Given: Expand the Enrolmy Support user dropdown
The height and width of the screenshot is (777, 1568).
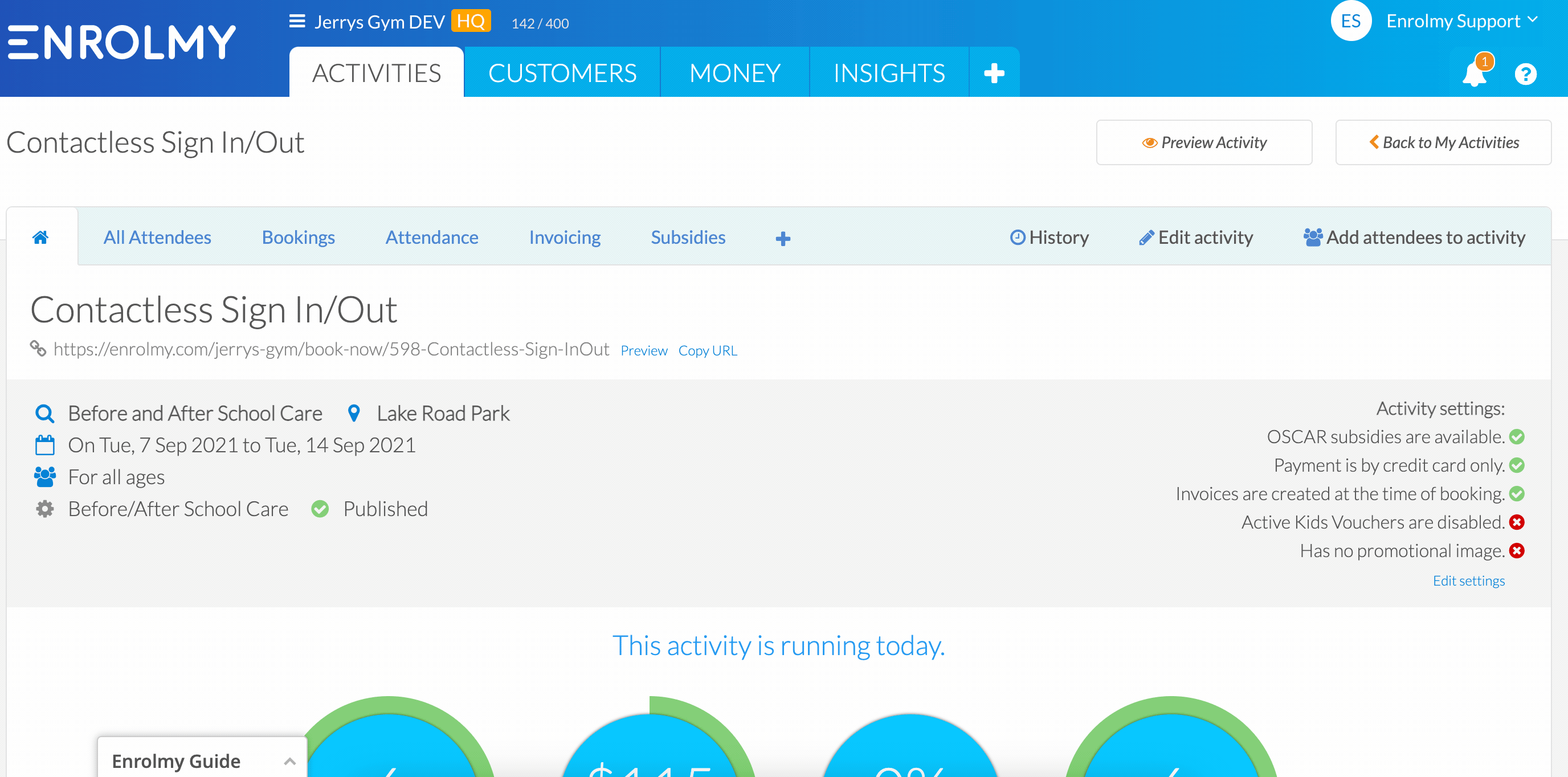Looking at the screenshot, I should tap(1463, 21).
